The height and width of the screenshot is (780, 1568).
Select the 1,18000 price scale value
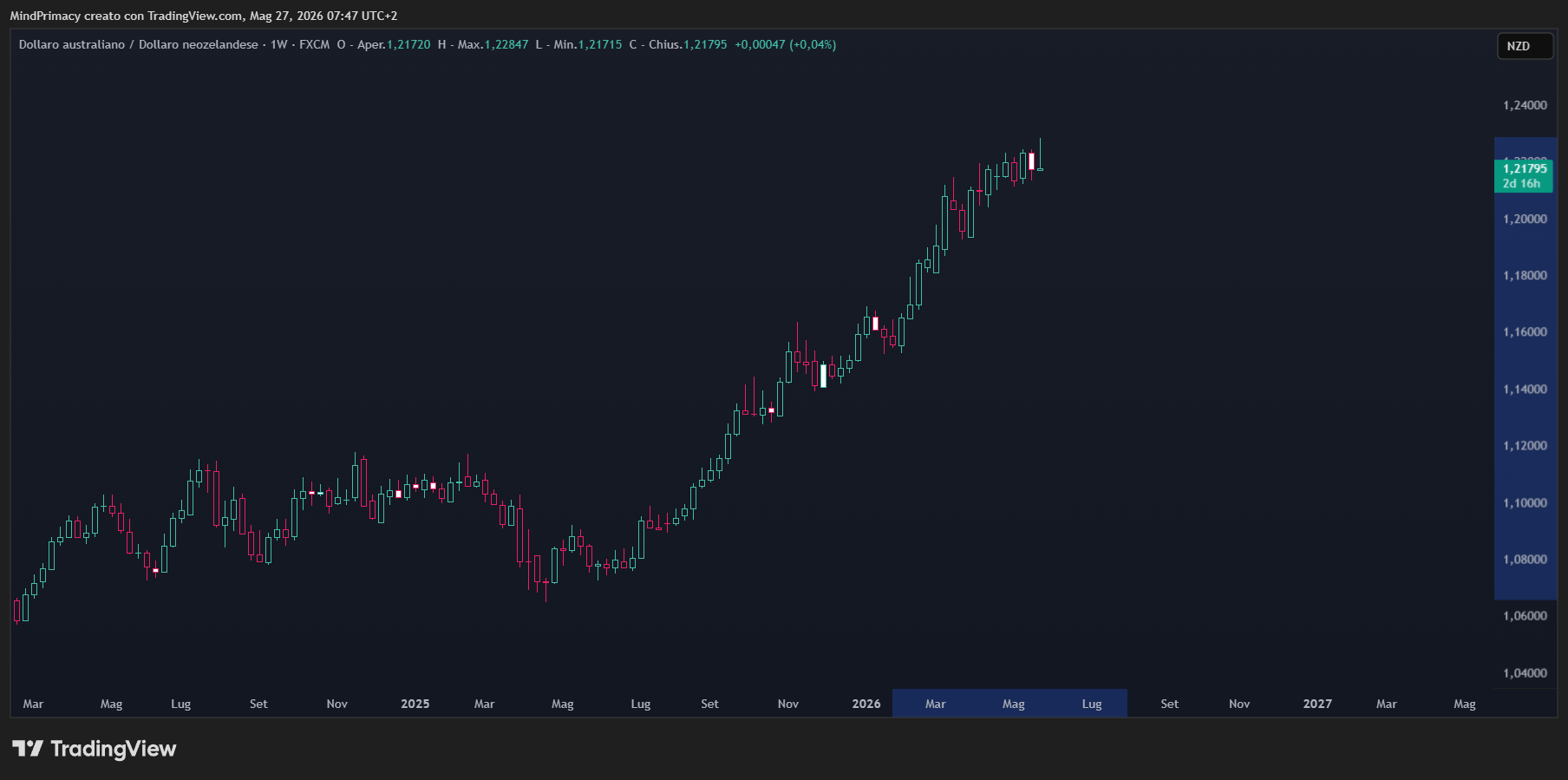1525,275
